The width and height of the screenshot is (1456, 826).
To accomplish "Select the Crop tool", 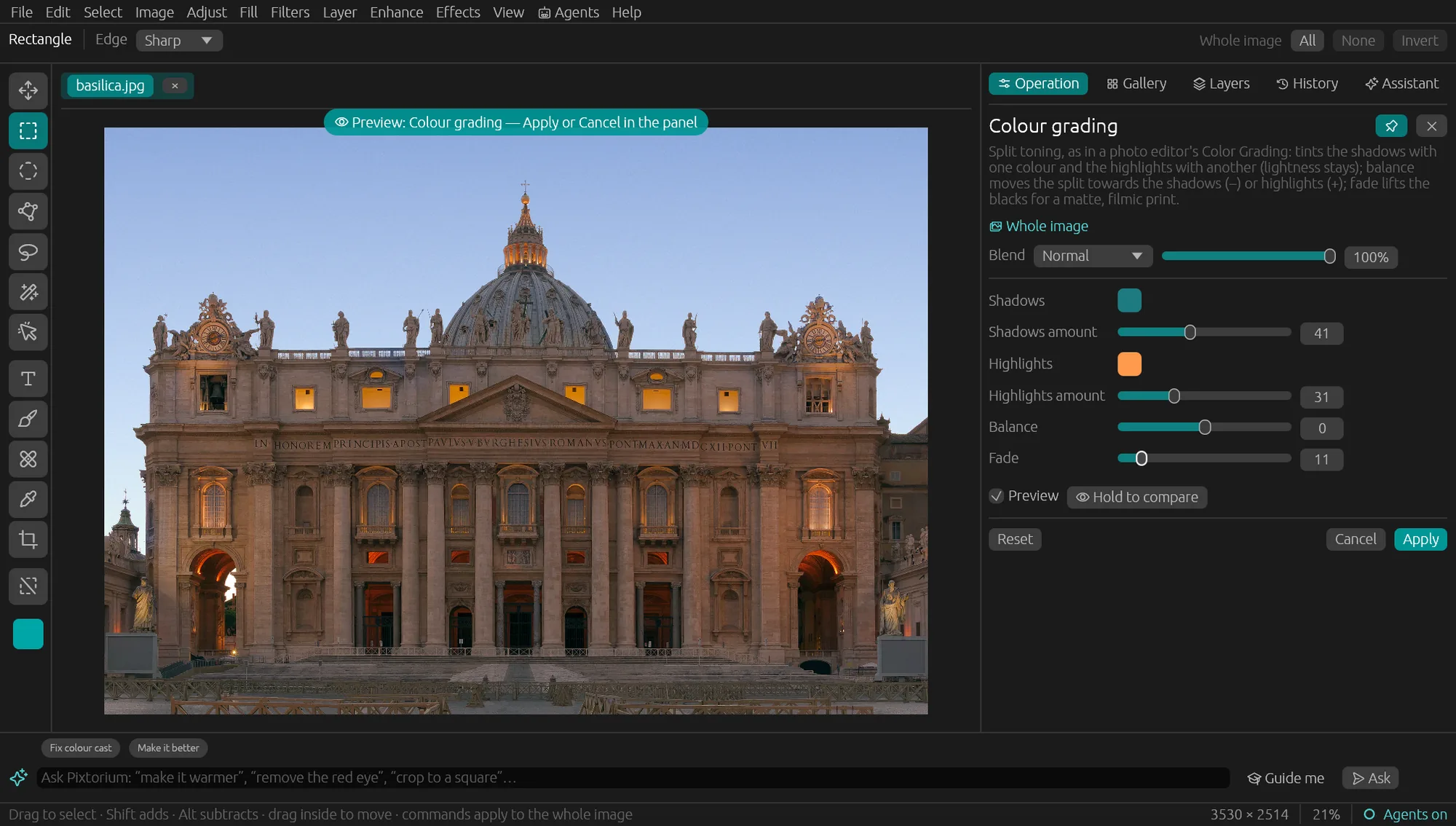I will 28,540.
